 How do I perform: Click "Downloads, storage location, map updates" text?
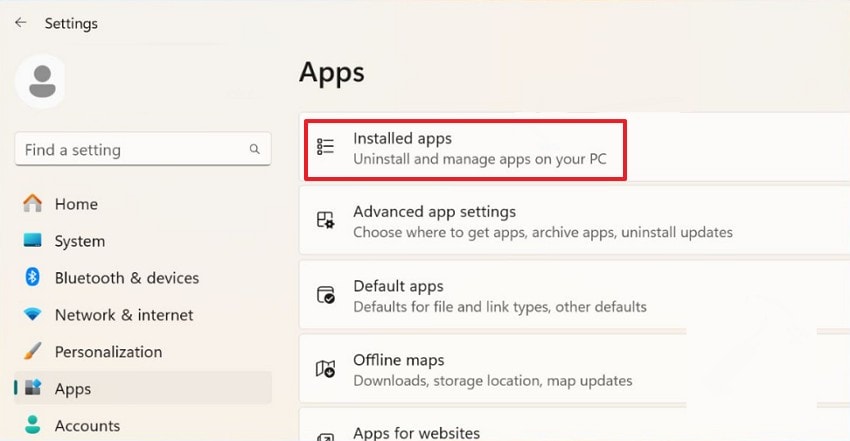(493, 381)
